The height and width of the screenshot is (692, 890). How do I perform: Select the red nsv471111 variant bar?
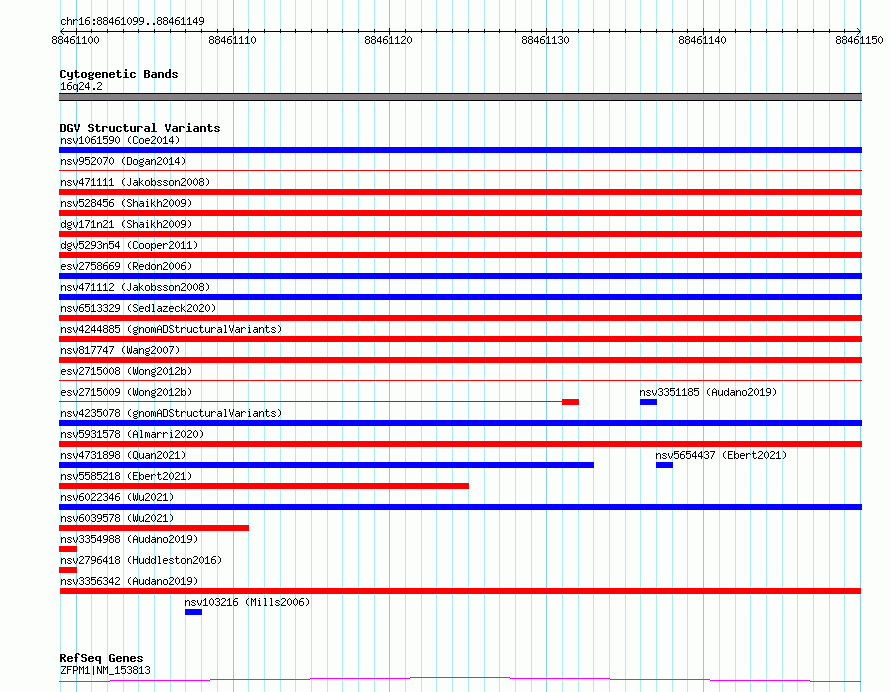click(460, 192)
